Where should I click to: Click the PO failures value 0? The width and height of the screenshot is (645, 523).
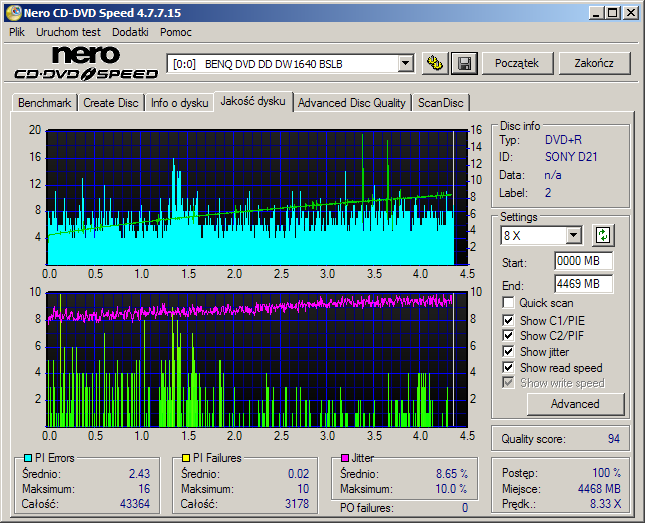tap(465, 508)
